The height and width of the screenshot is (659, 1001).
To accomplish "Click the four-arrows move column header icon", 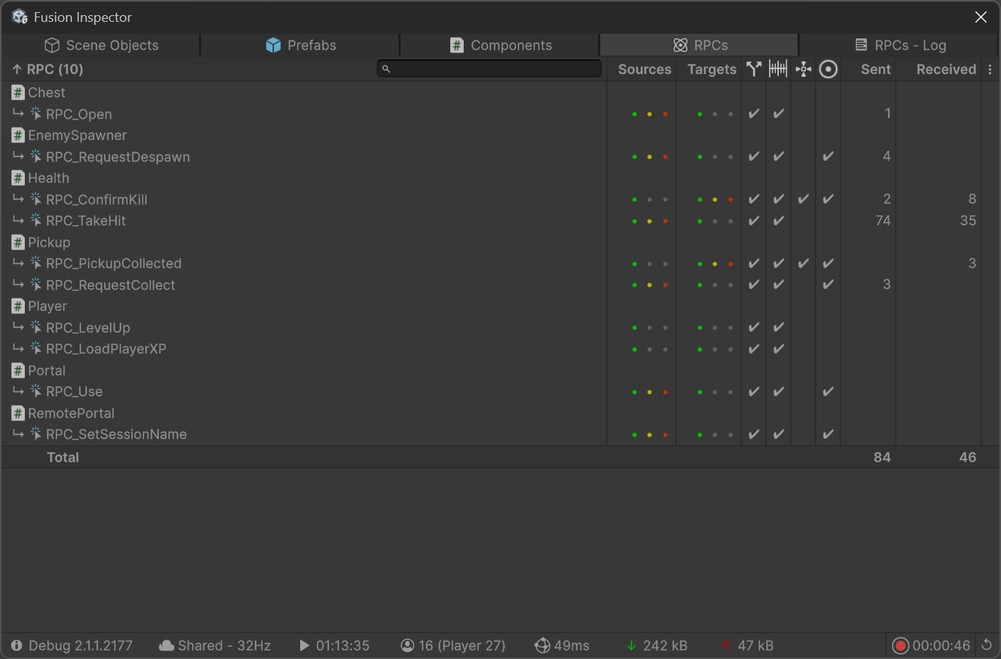I will pyautogui.click(x=803, y=69).
